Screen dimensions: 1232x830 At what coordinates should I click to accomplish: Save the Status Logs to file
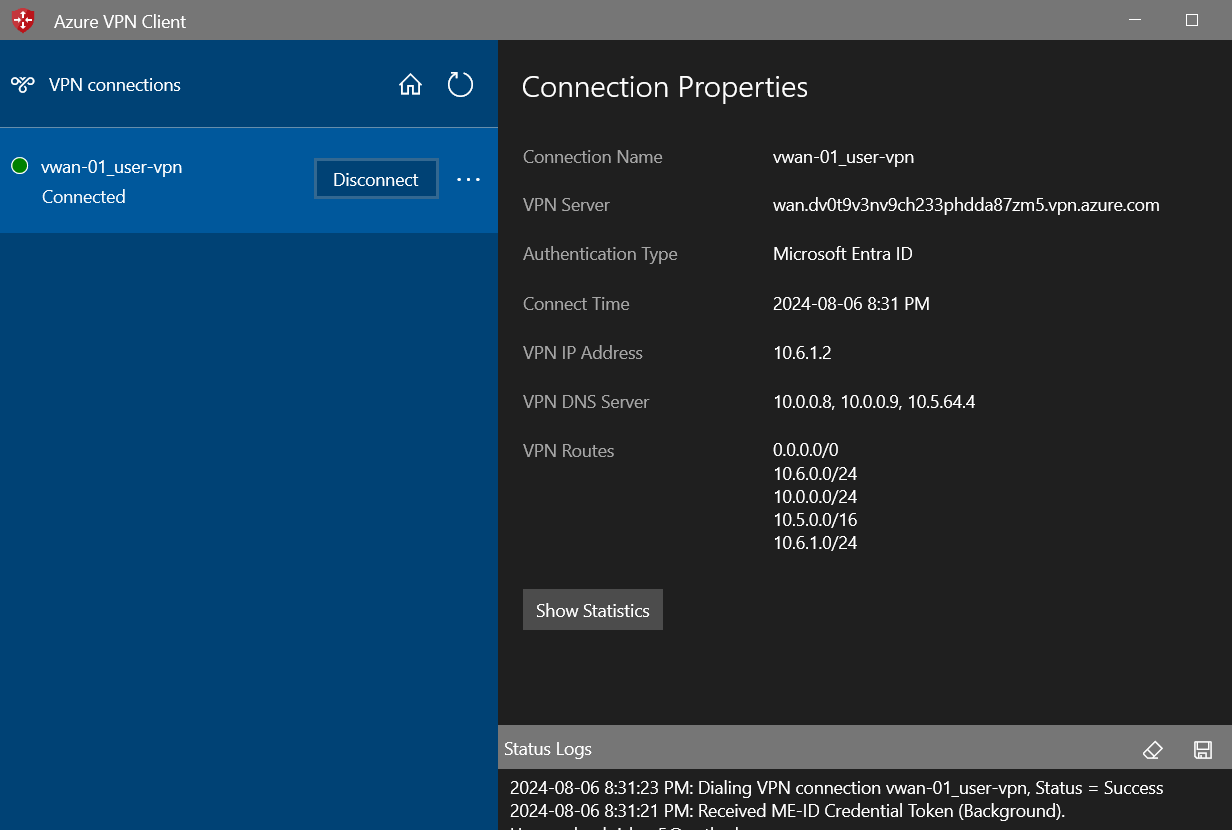[x=1203, y=749]
